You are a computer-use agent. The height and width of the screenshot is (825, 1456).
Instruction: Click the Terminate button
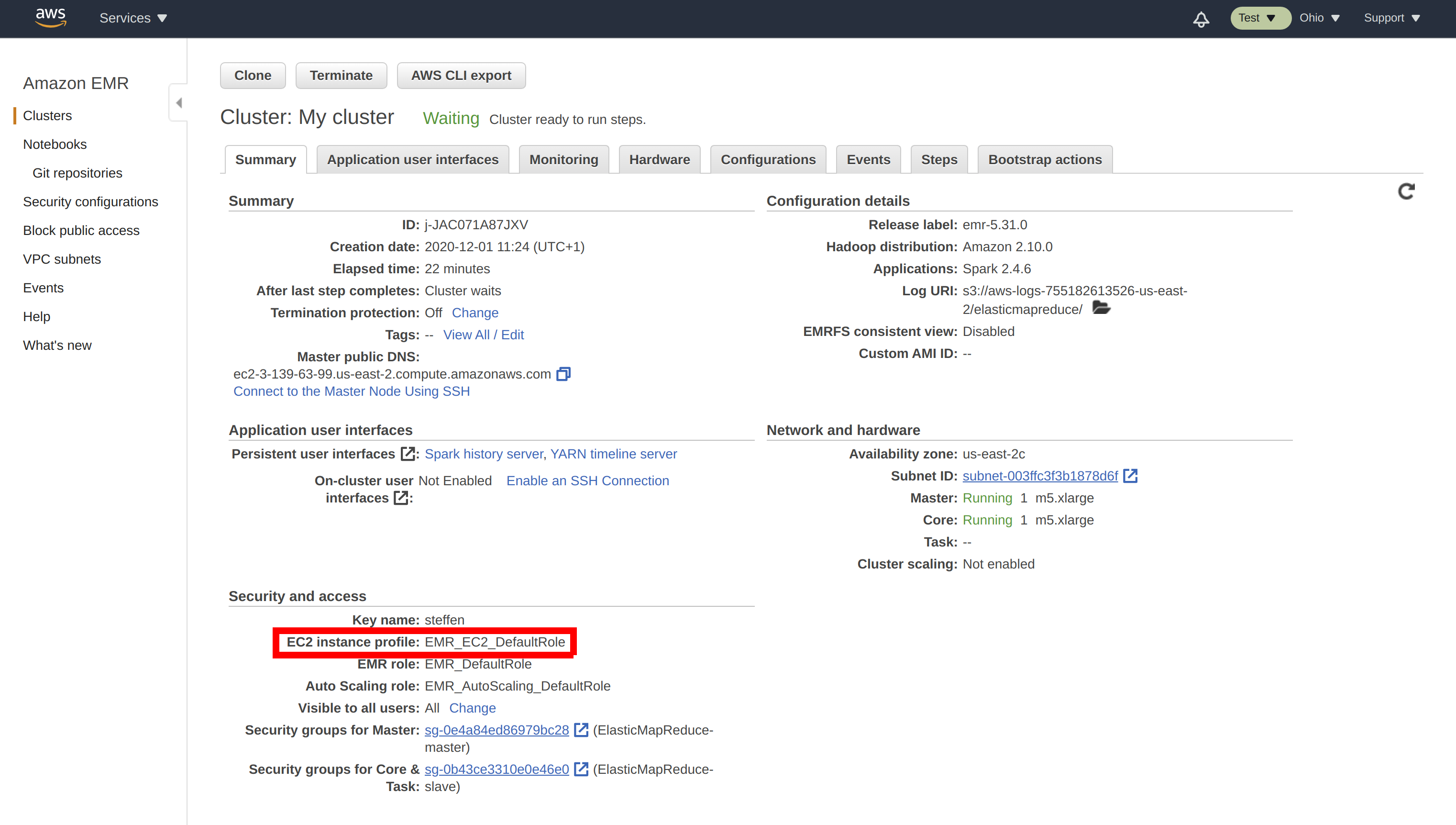(x=341, y=75)
